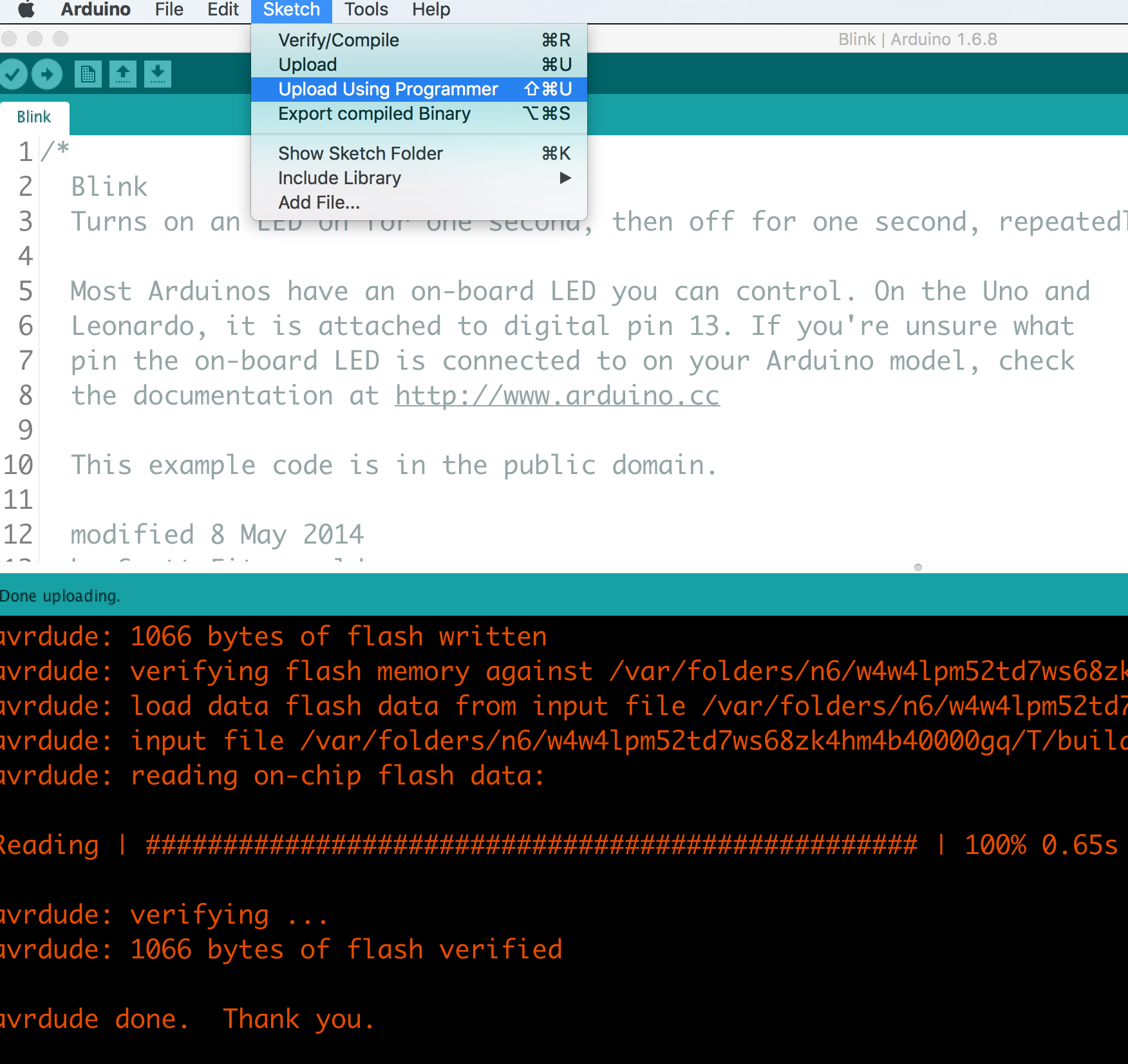Screen dimensions: 1128x1064
Task: Follow the http://www.arduino.cc link
Action: (x=558, y=395)
